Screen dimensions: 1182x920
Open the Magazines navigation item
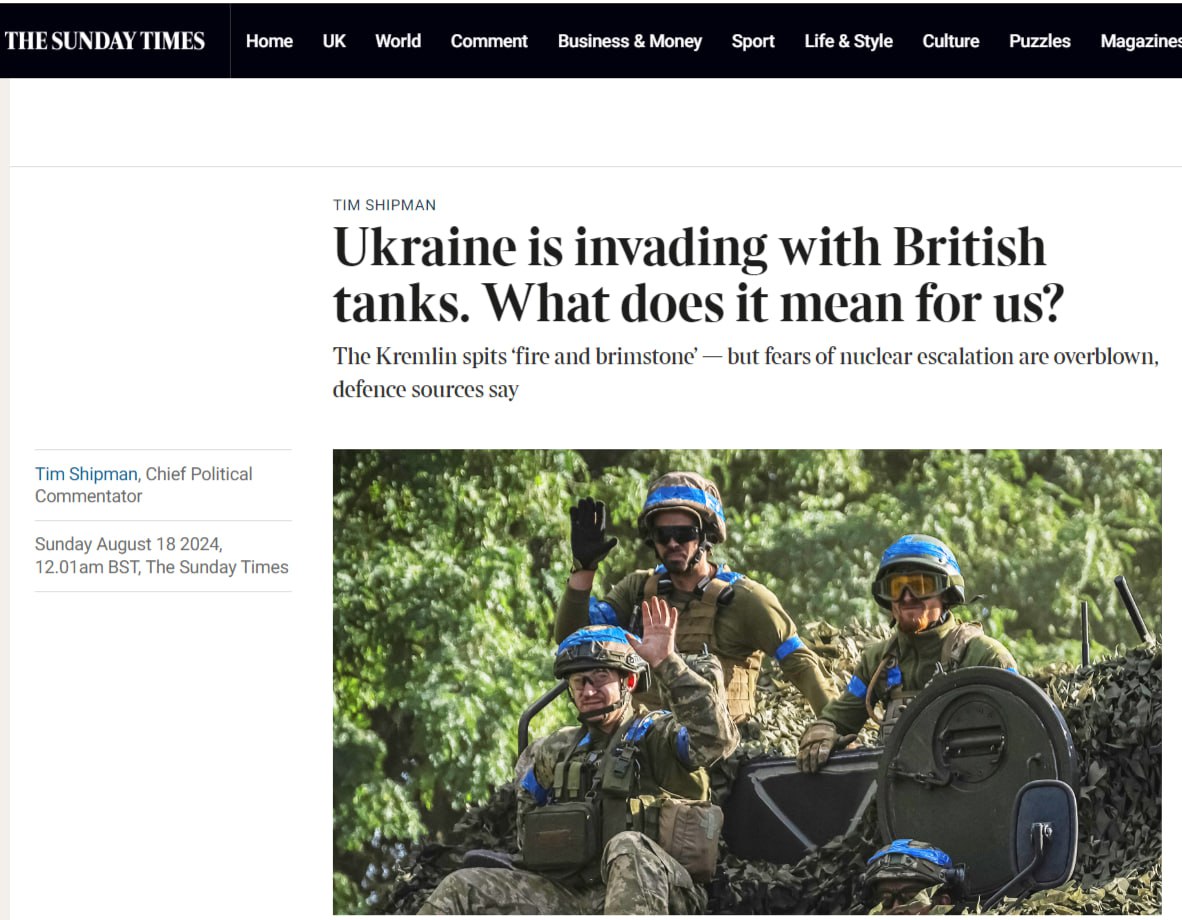pyautogui.click(x=1141, y=41)
